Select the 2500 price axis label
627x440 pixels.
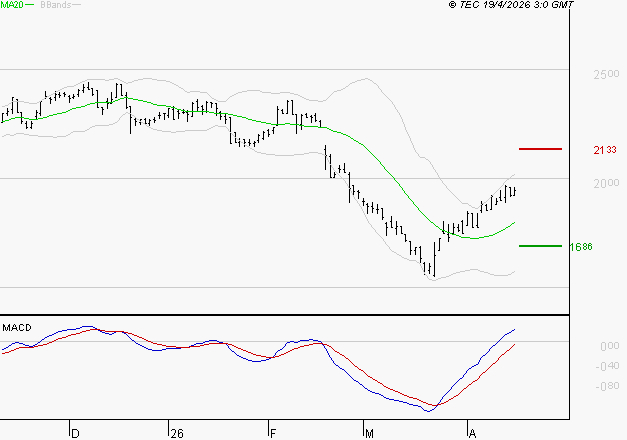606,74
